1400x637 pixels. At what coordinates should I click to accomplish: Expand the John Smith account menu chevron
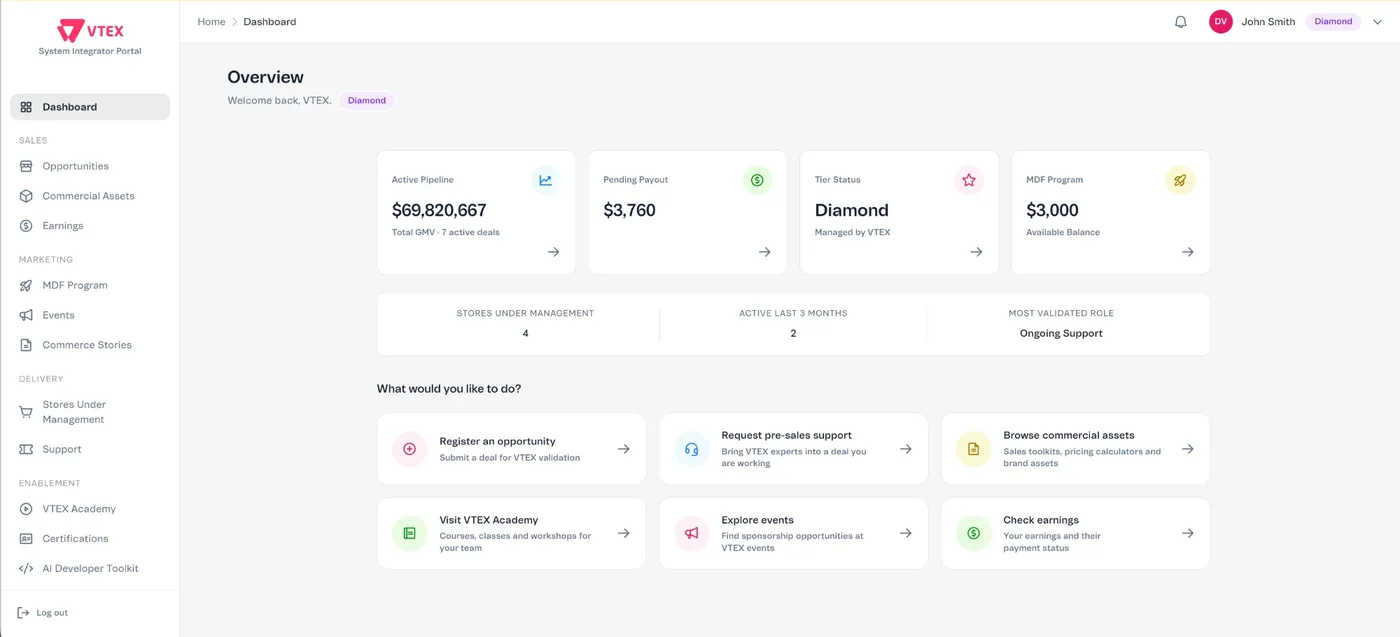(x=1377, y=22)
